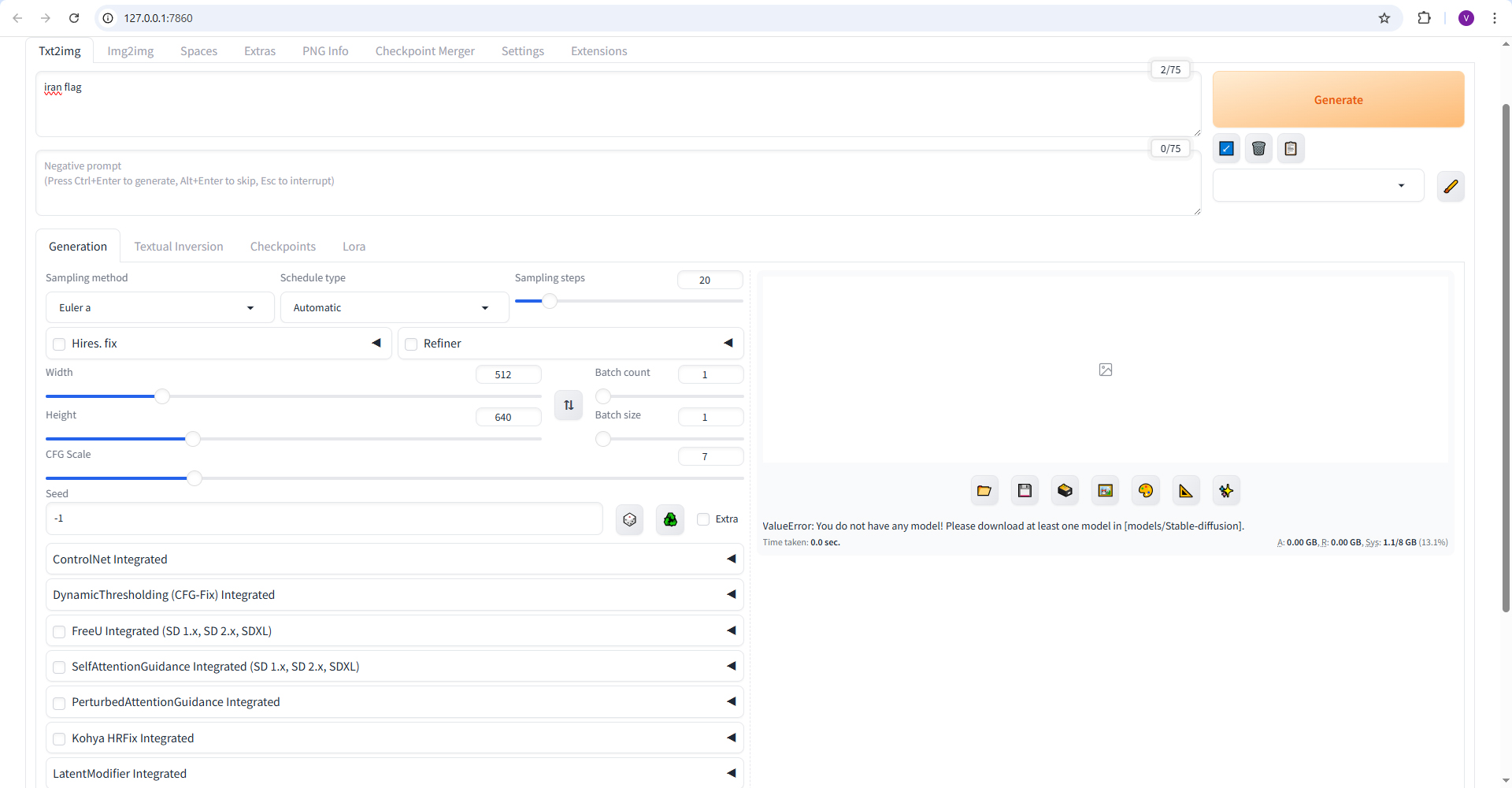Open the images output folder icon
Viewport: 1512px width, 788px height.
pyautogui.click(x=984, y=491)
